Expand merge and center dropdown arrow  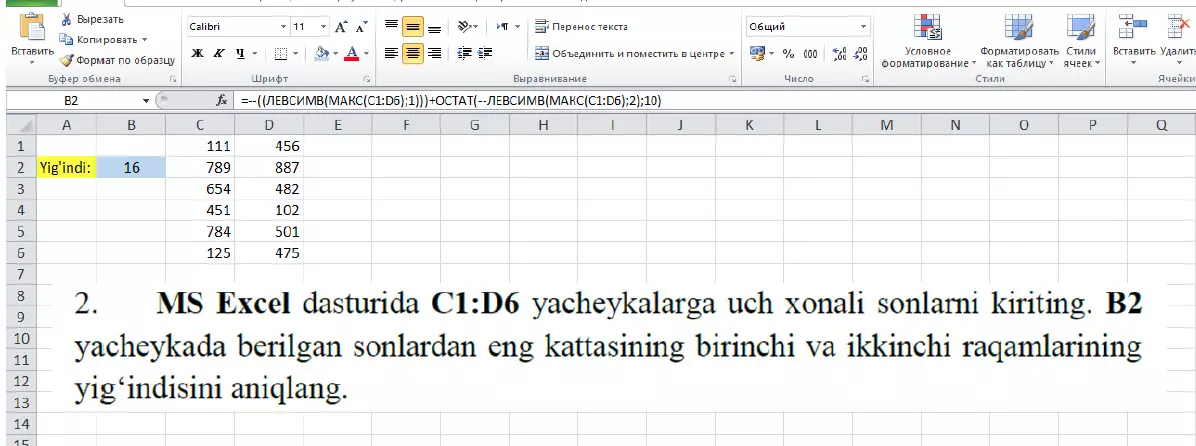point(731,54)
